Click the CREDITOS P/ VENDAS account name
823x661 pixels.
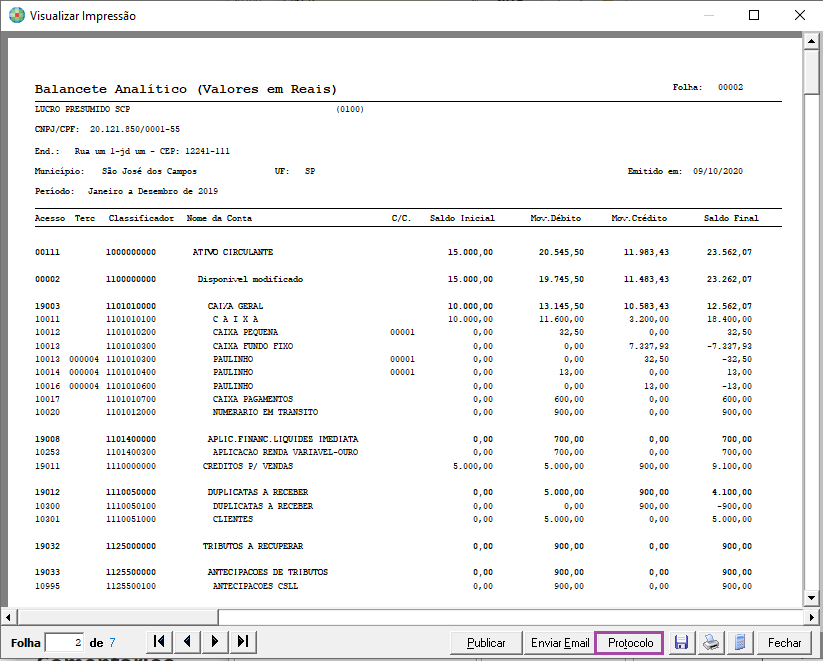point(248,466)
